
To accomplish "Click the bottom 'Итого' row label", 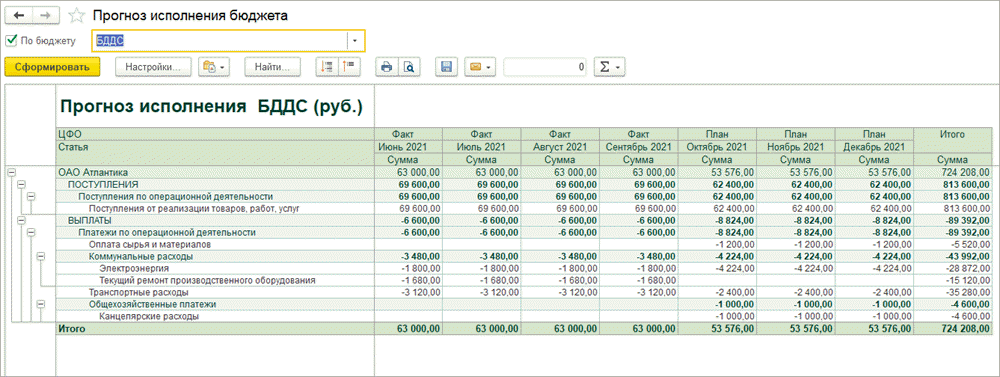I will (x=72, y=329).
